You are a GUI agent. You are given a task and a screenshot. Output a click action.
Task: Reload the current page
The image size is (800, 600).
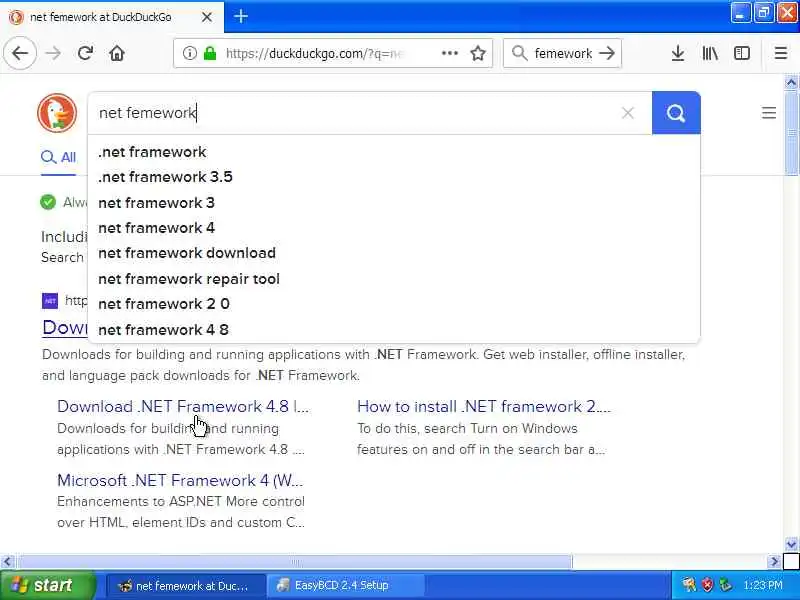coord(85,53)
